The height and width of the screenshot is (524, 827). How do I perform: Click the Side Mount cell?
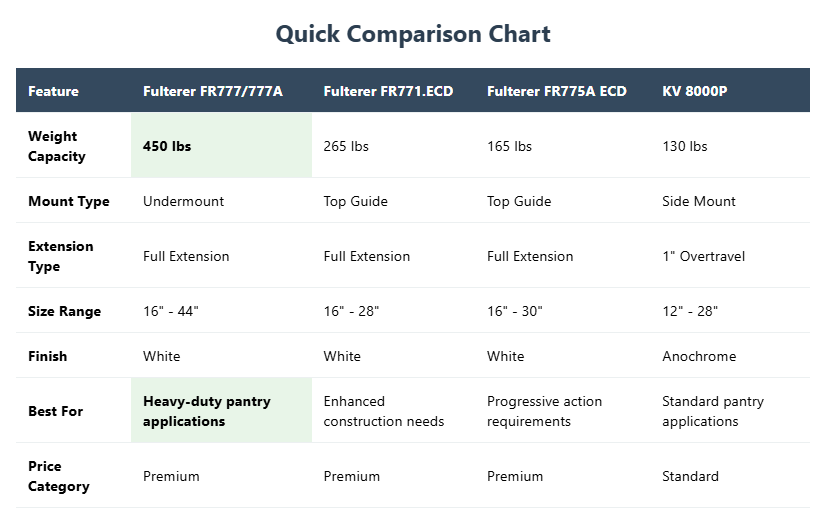[x=699, y=201]
